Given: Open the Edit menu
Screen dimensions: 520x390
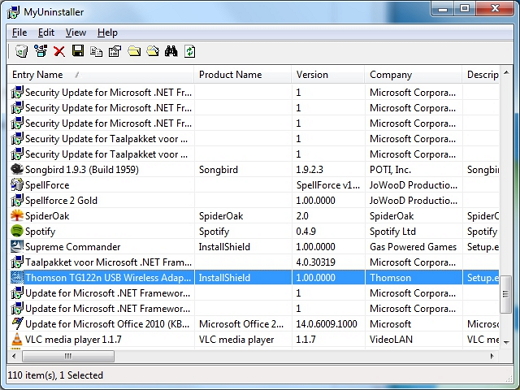Looking at the screenshot, I should click(x=46, y=33).
